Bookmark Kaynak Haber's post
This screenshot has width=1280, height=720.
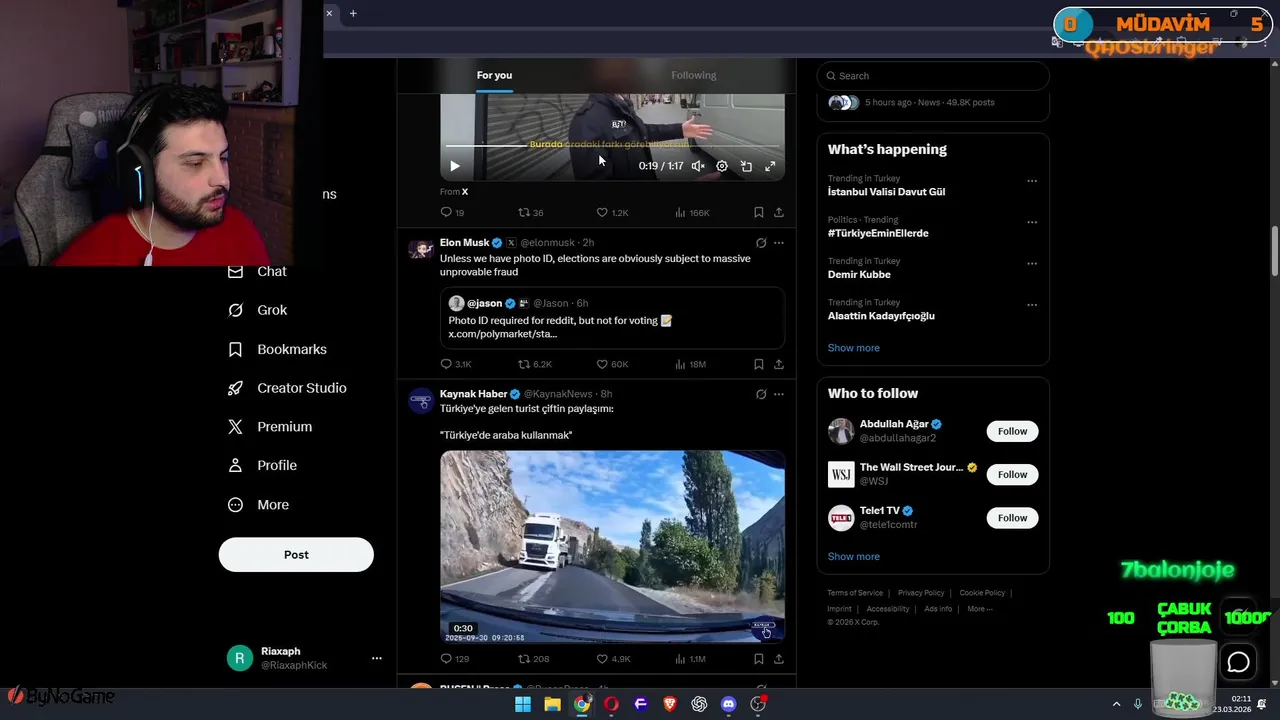758,659
